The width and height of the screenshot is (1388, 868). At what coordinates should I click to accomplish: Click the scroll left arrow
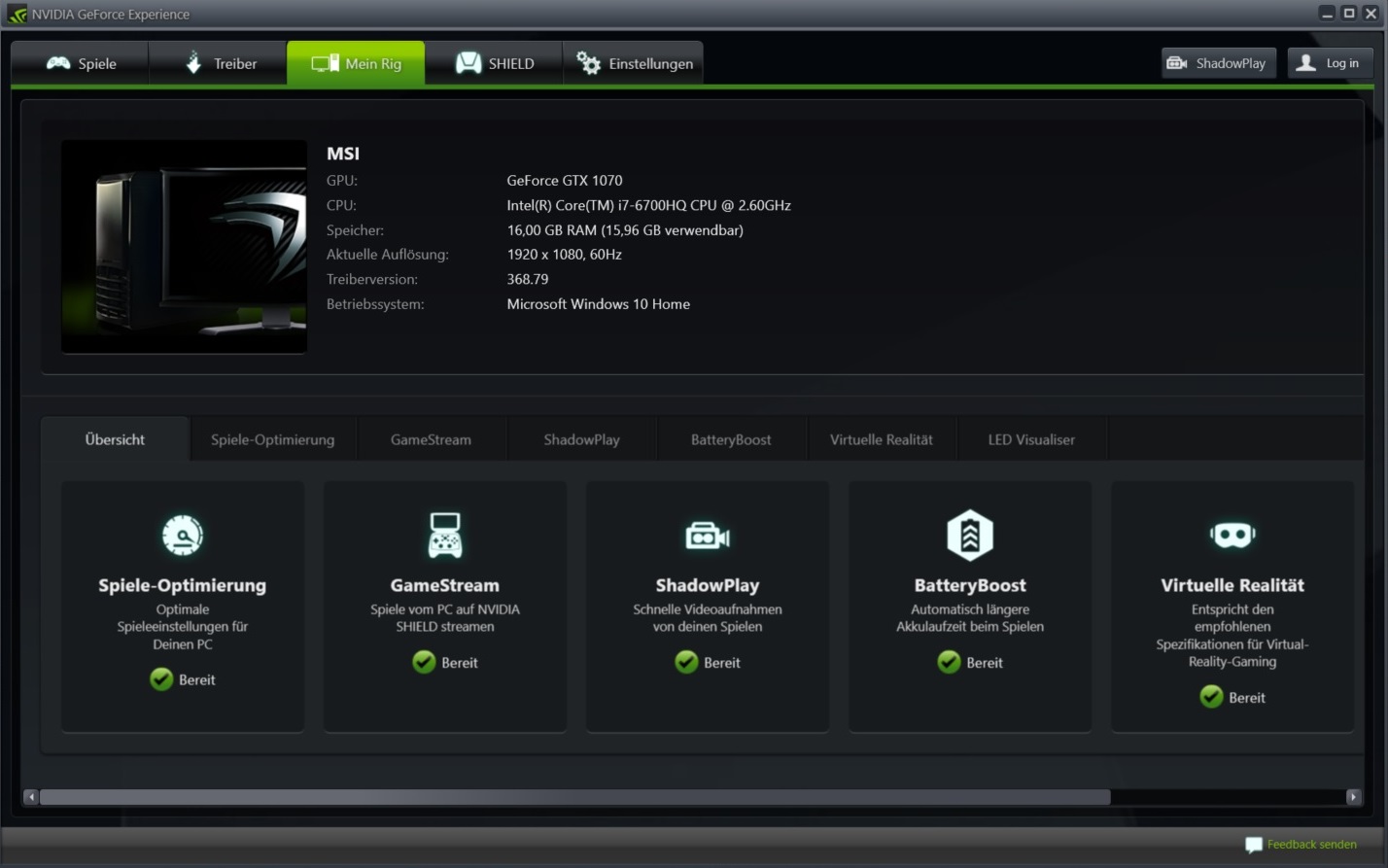click(31, 797)
